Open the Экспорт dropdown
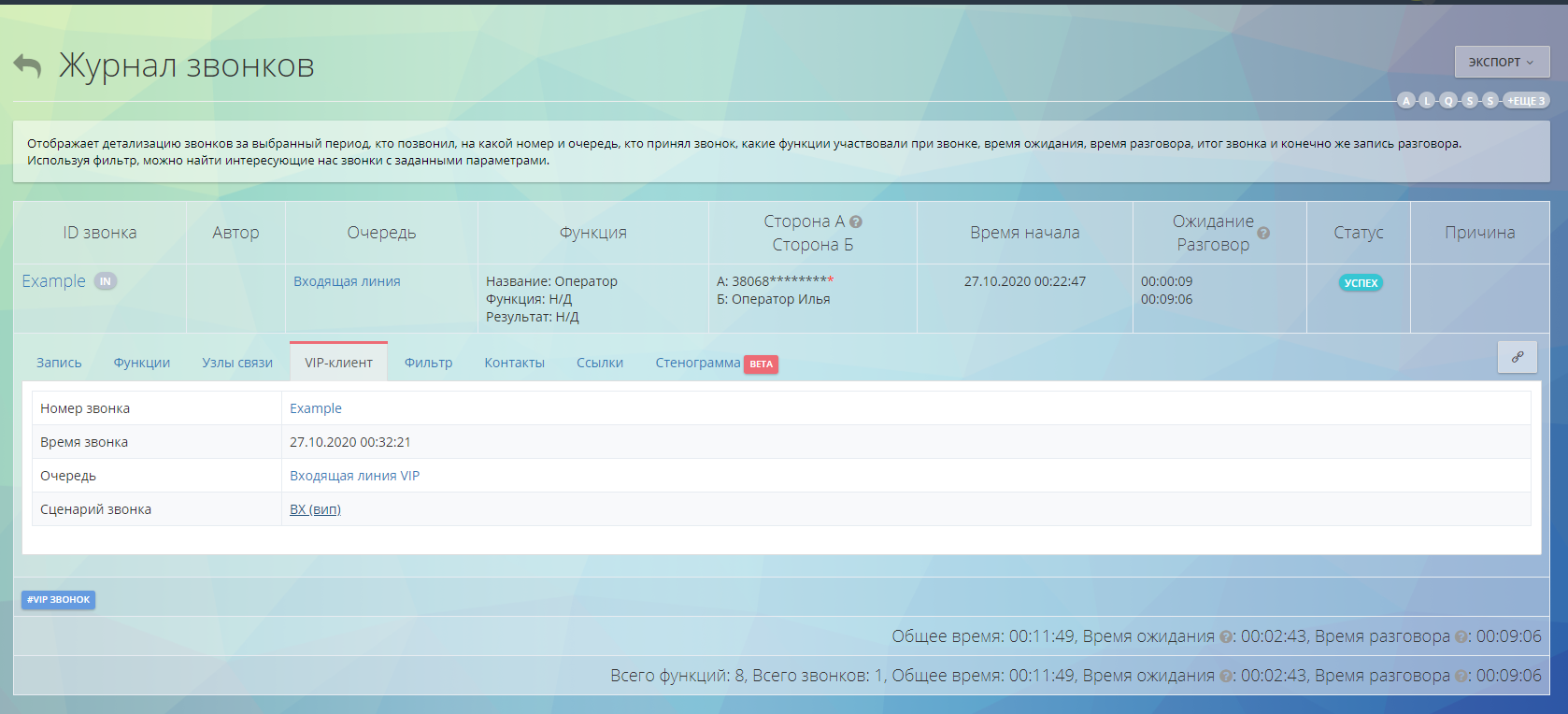Viewport: 1568px width, 714px height. pyautogui.click(x=1501, y=63)
